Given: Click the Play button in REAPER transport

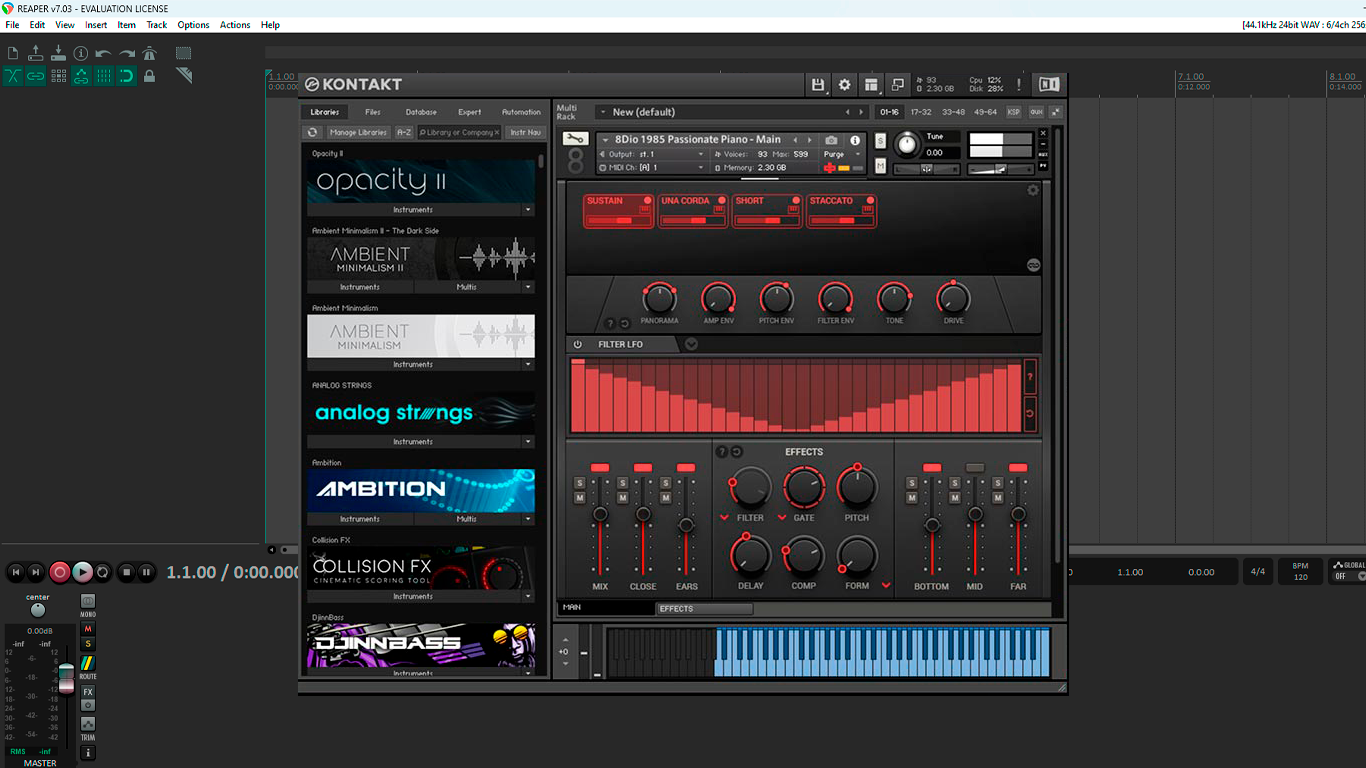Looking at the screenshot, I should coord(82,572).
